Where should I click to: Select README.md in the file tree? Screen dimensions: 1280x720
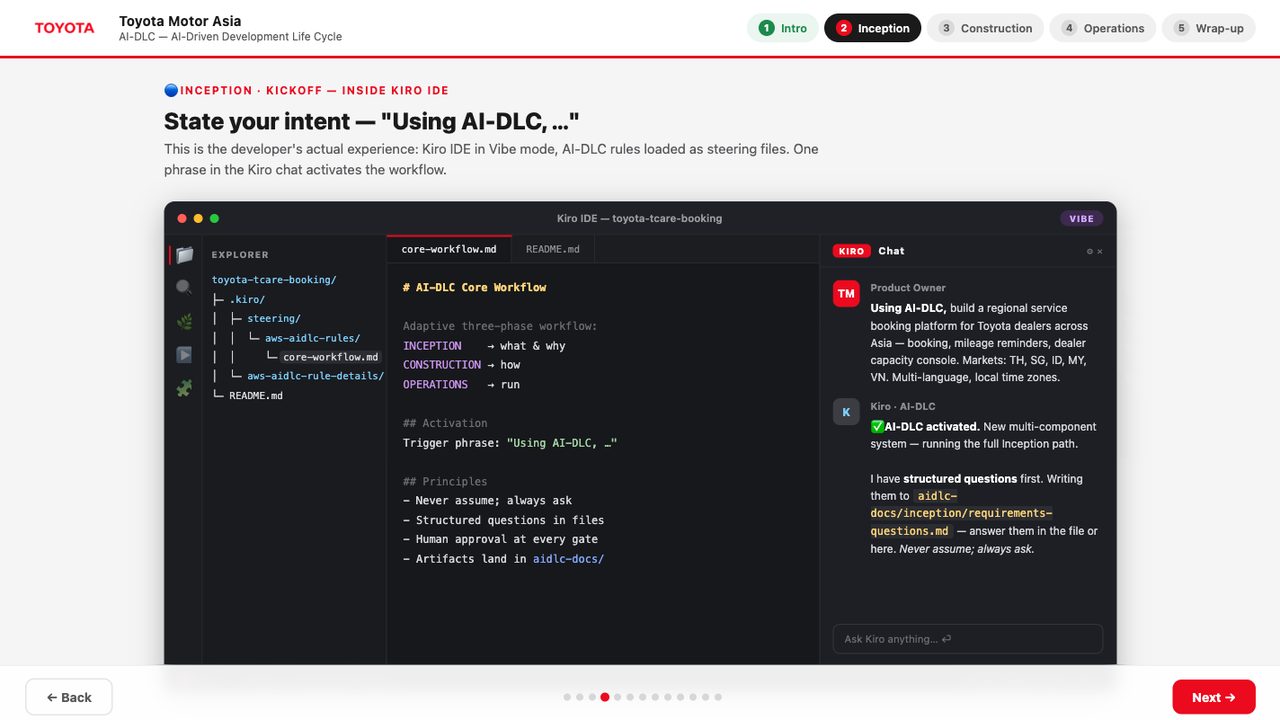click(256, 395)
